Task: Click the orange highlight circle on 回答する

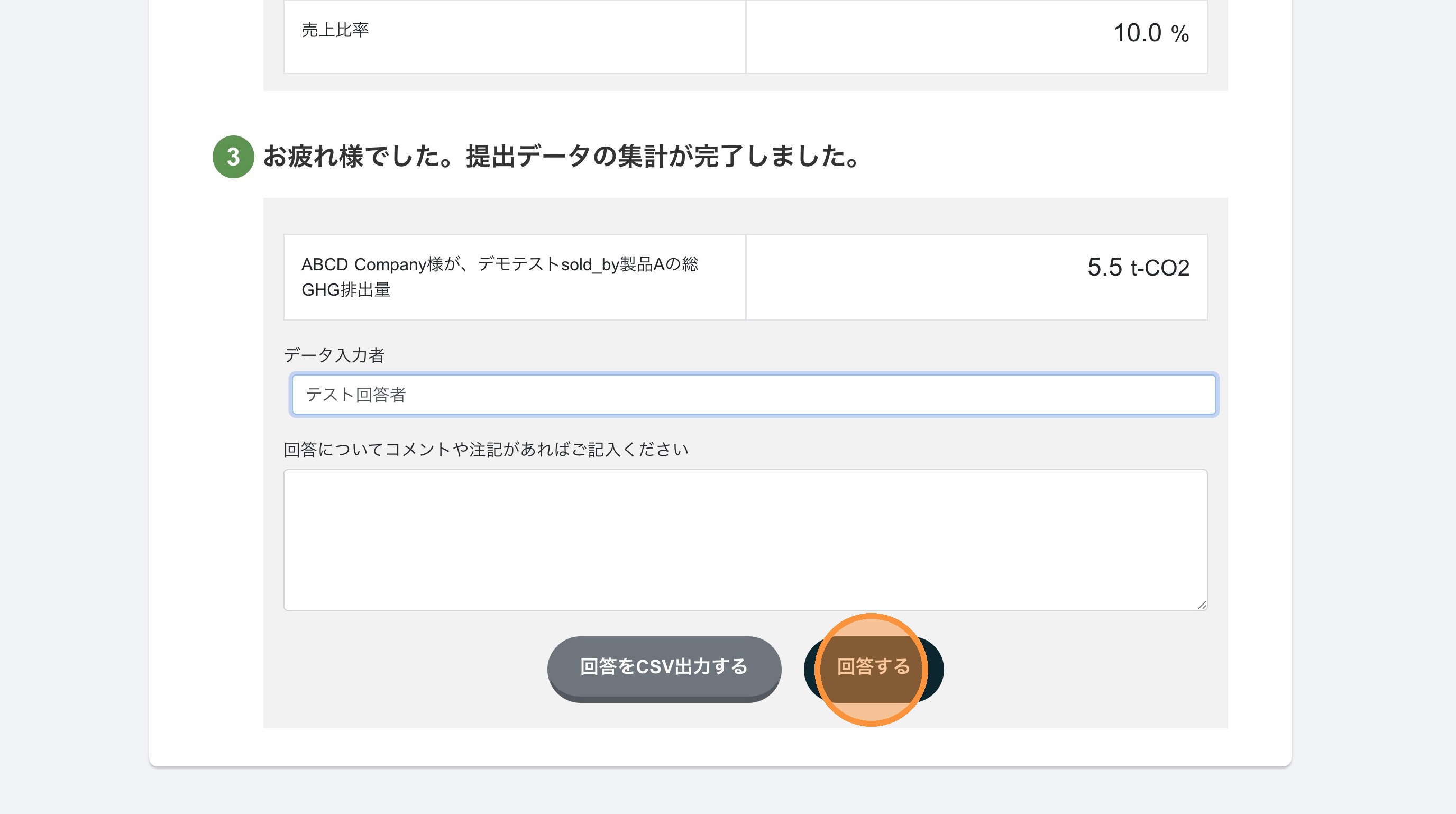Action: (871, 669)
